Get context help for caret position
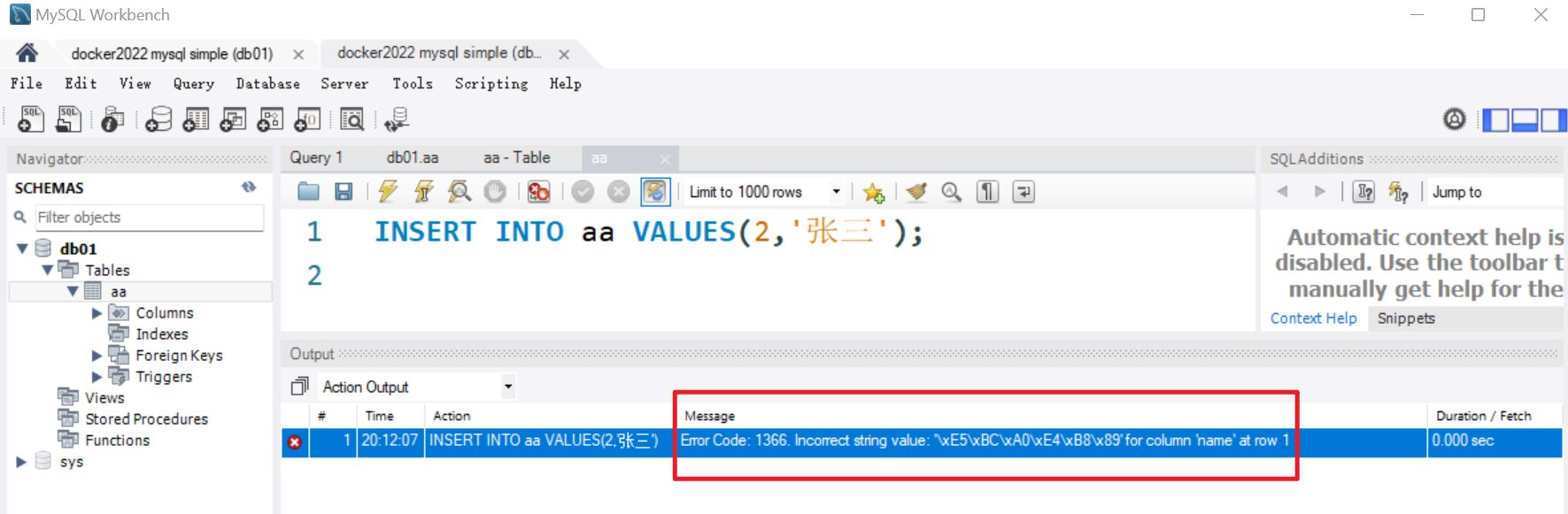1568x514 pixels. 1364,191
